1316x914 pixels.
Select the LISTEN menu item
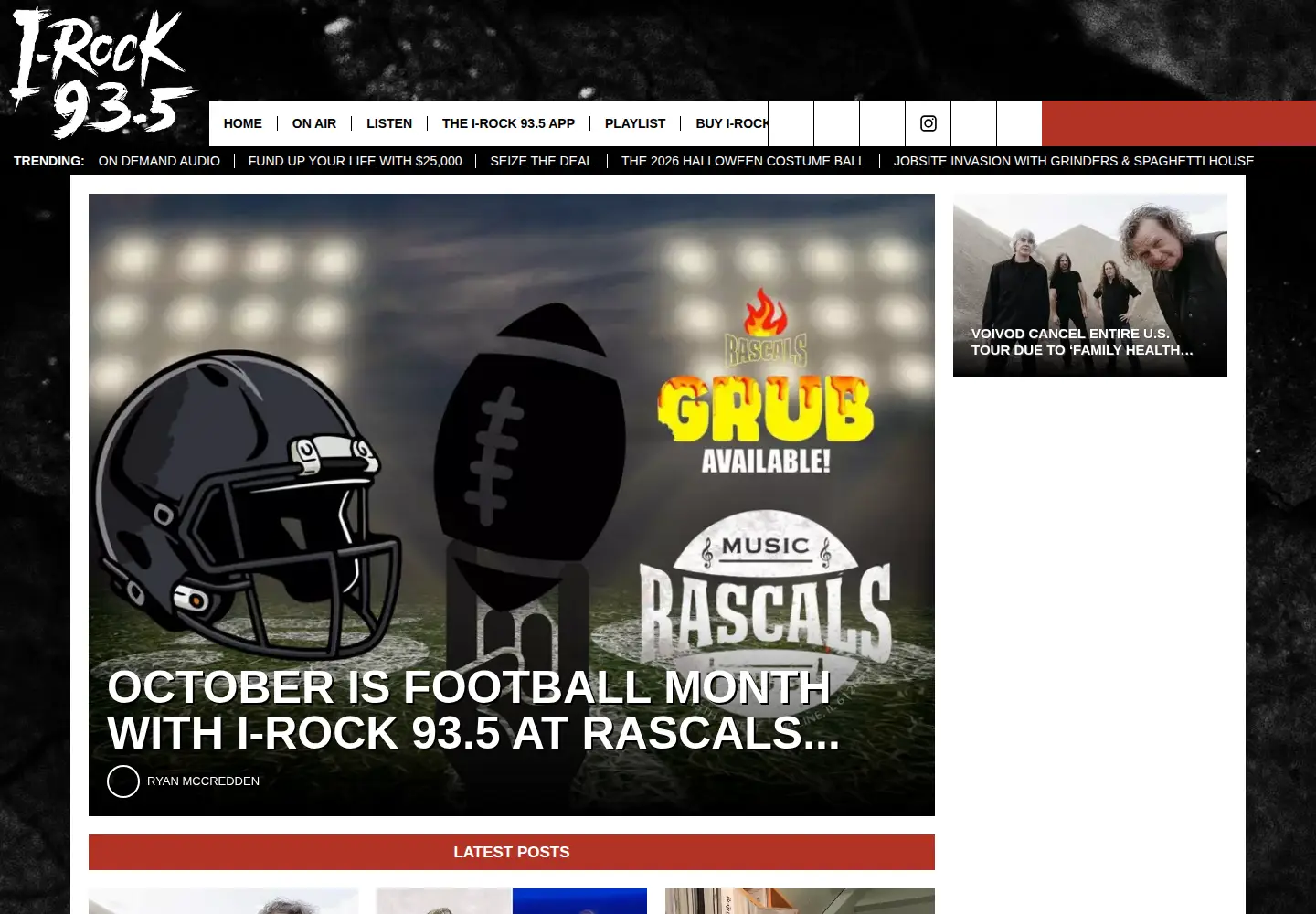[389, 123]
